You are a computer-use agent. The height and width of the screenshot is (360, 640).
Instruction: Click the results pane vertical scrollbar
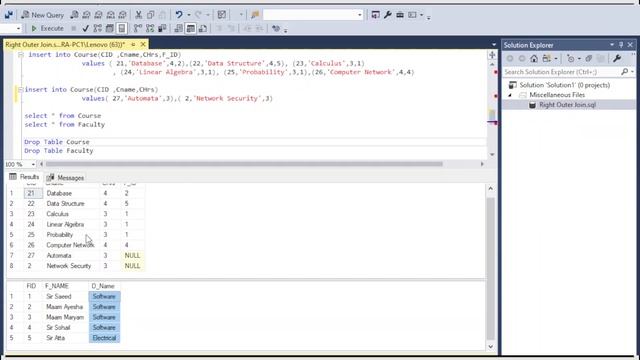pyautogui.click(x=491, y=269)
